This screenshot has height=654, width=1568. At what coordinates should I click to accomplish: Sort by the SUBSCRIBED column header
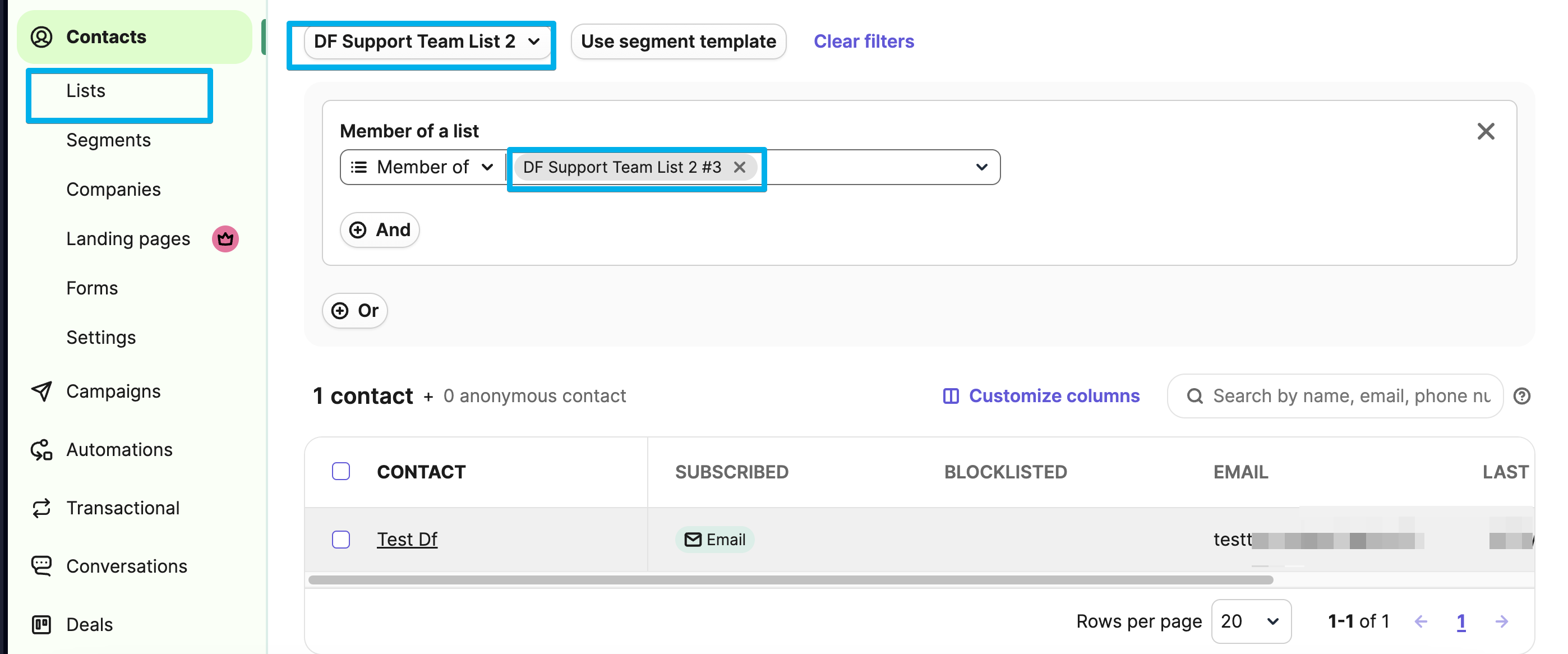coord(732,472)
